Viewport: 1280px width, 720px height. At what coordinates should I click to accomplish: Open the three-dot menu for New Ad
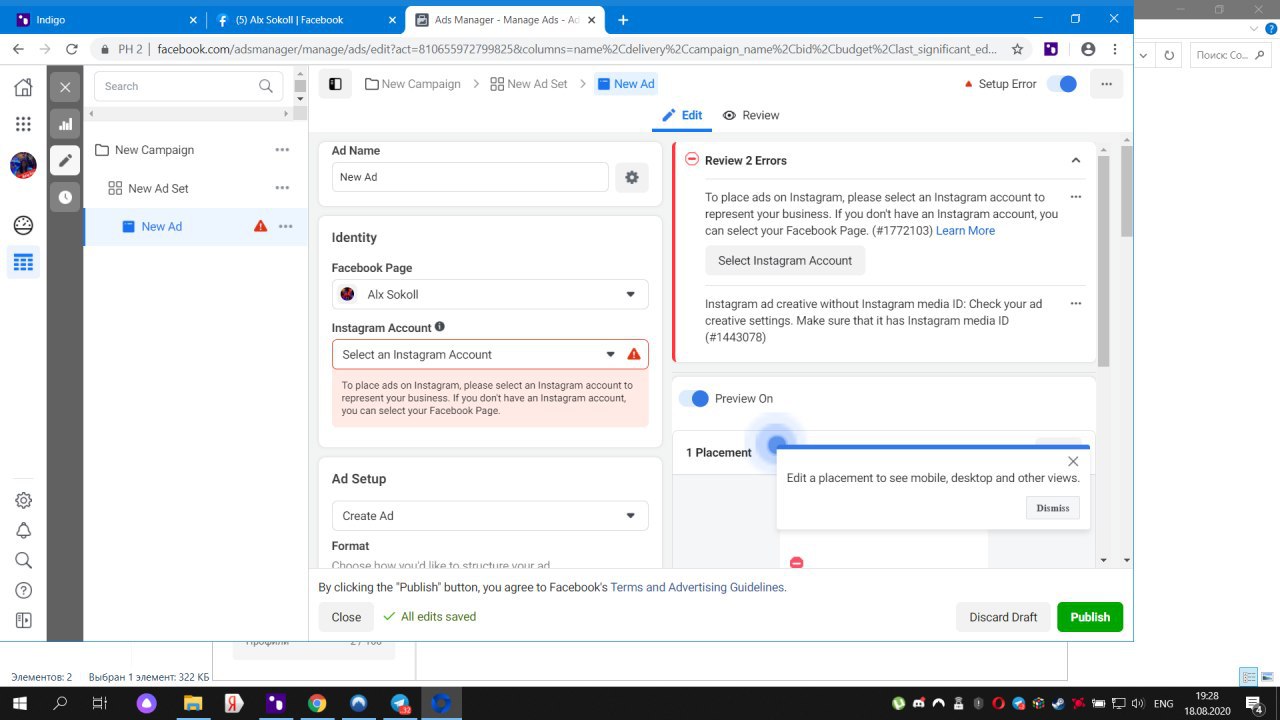[x=286, y=226]
